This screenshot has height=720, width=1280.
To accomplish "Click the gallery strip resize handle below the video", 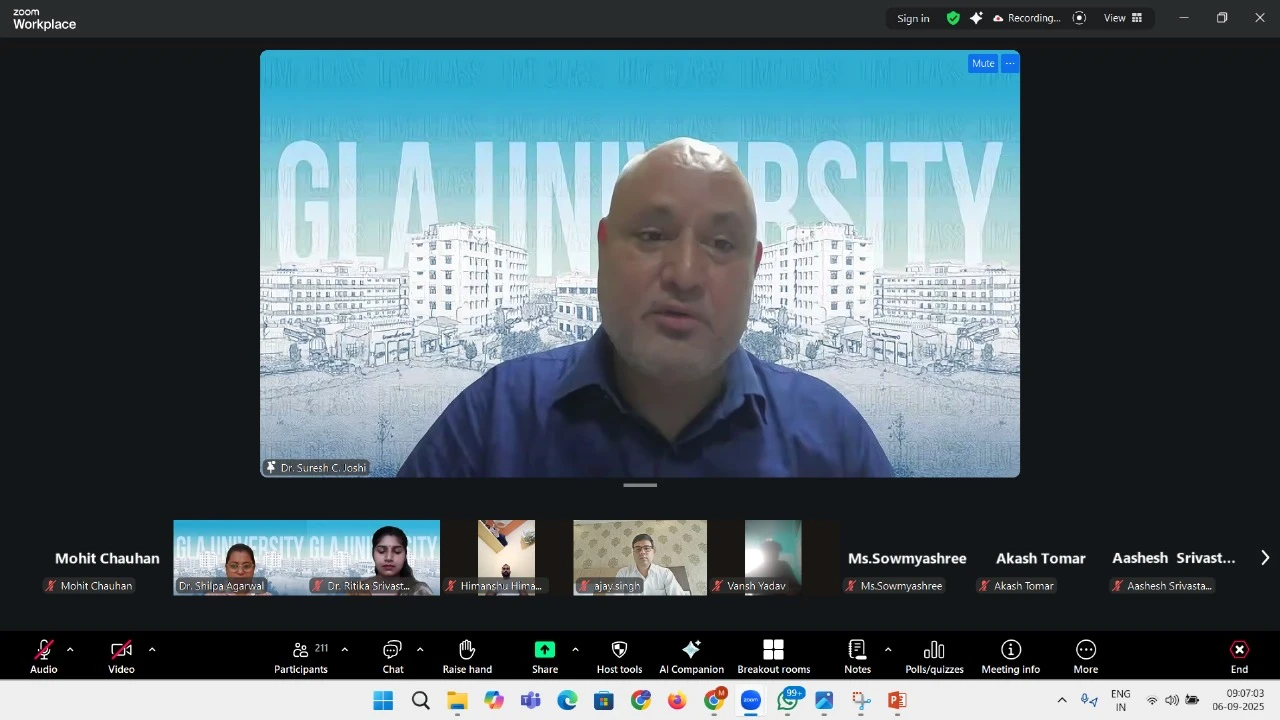I will click(x=640, y=485).
